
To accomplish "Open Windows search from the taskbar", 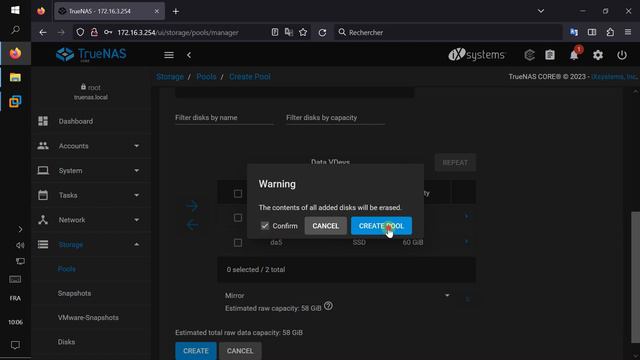I will [15, 30].
